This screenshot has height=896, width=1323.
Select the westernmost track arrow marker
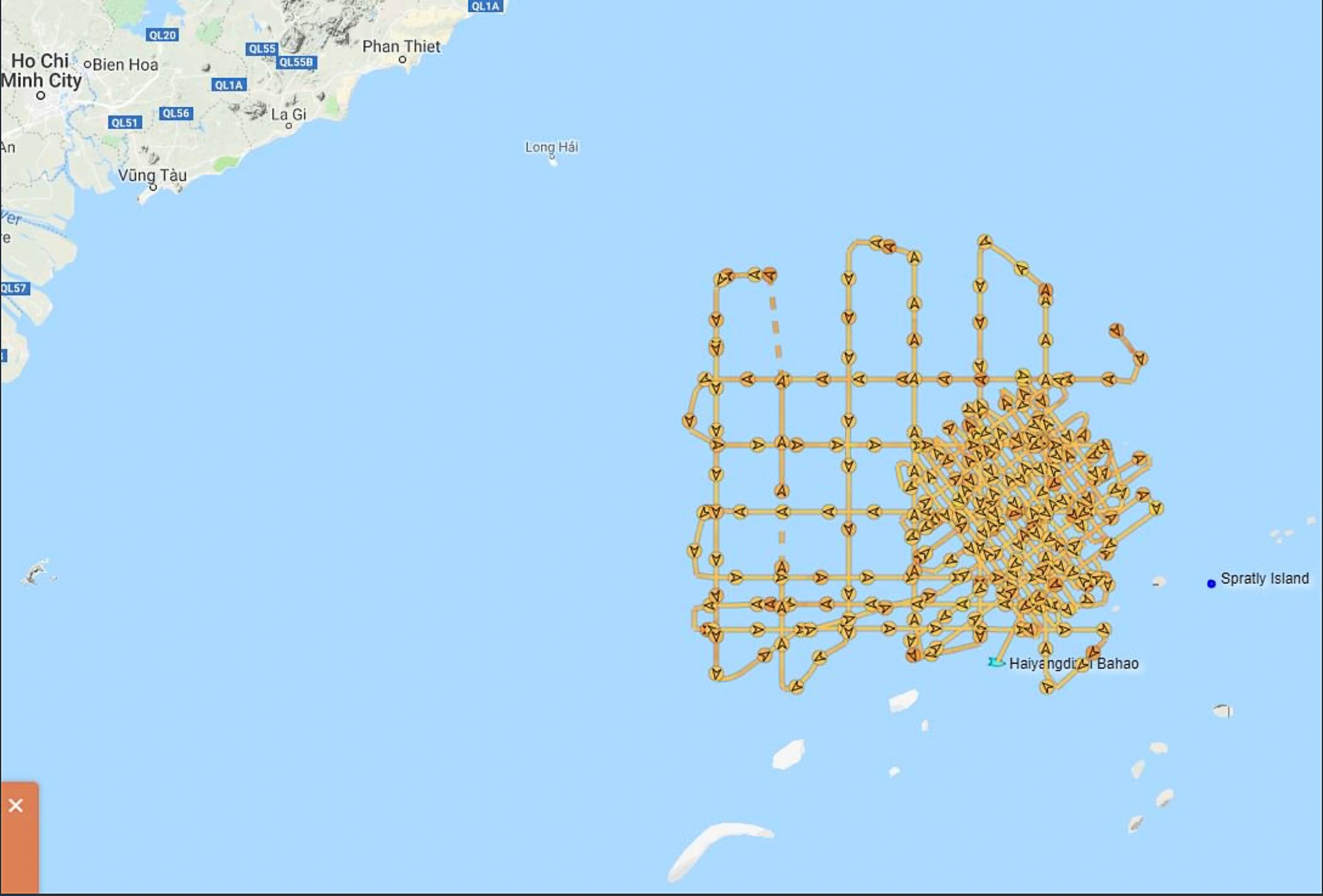click(x=689, y=420)
